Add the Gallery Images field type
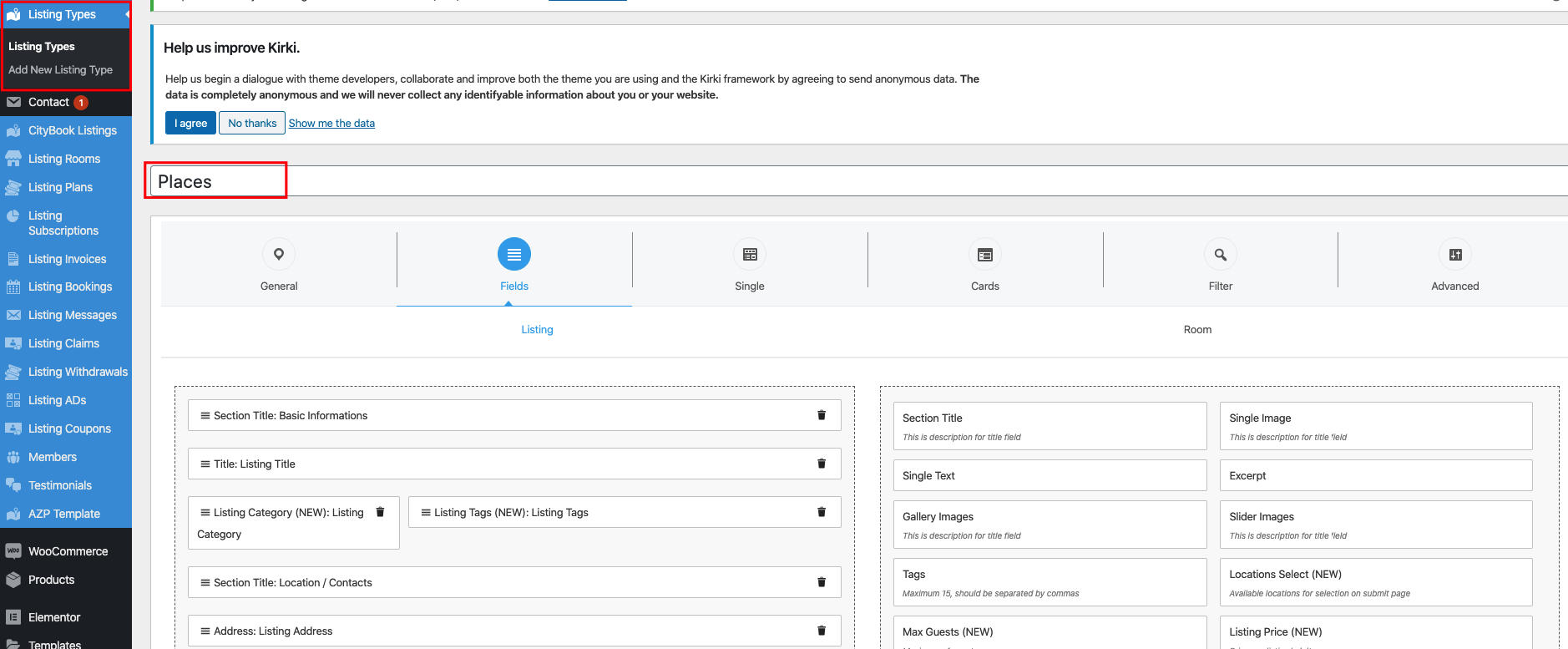The image size is (1568, 649). coord(1050,525)
